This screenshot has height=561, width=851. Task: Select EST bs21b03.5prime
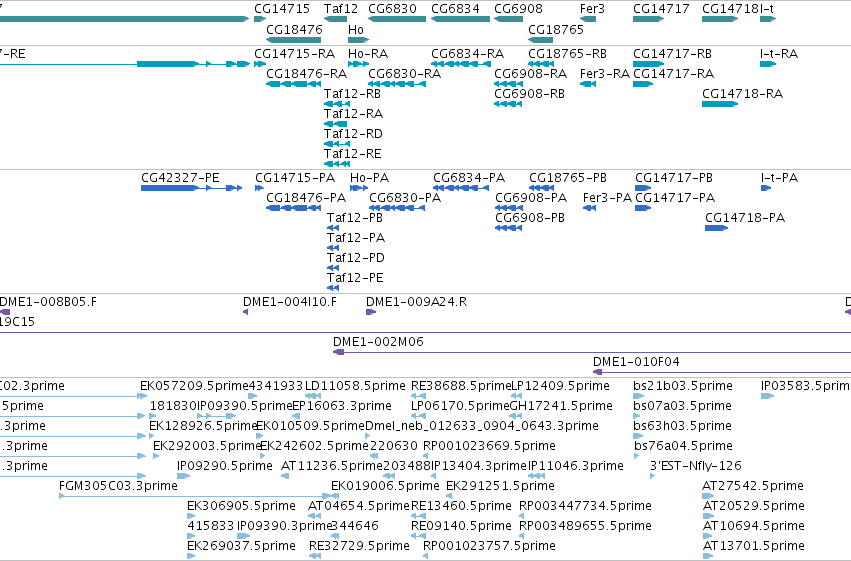click(683, 386)
